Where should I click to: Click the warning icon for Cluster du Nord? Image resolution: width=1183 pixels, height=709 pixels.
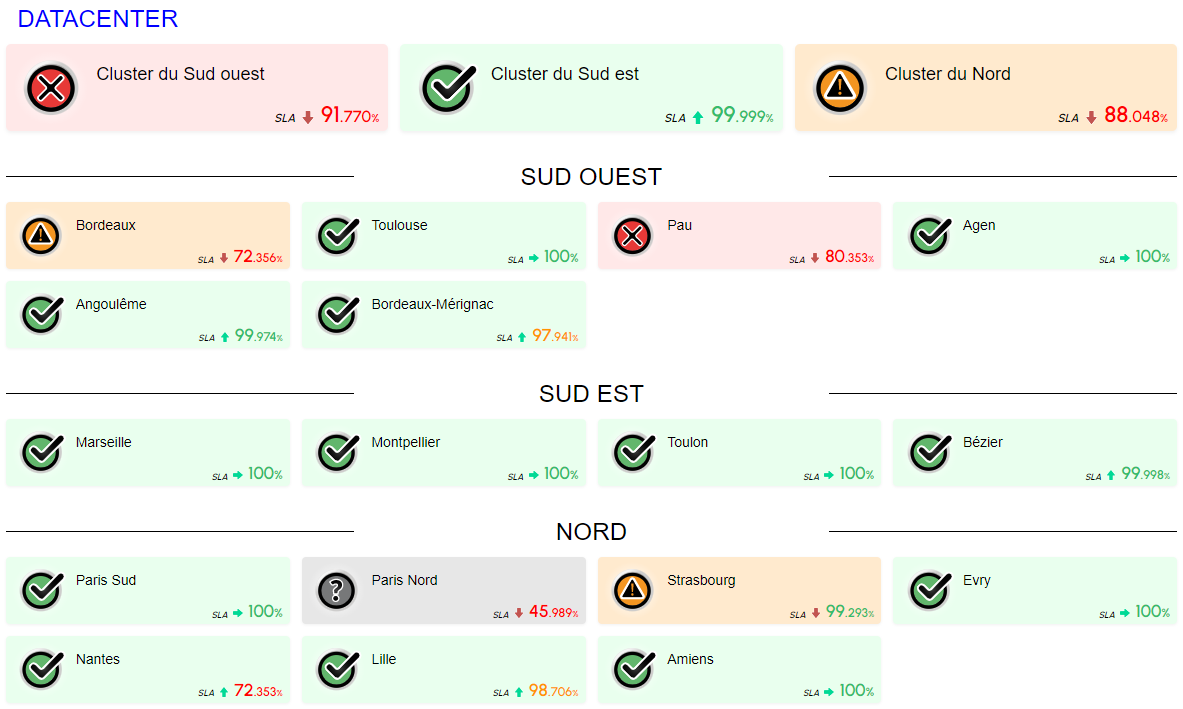point(840,88)
